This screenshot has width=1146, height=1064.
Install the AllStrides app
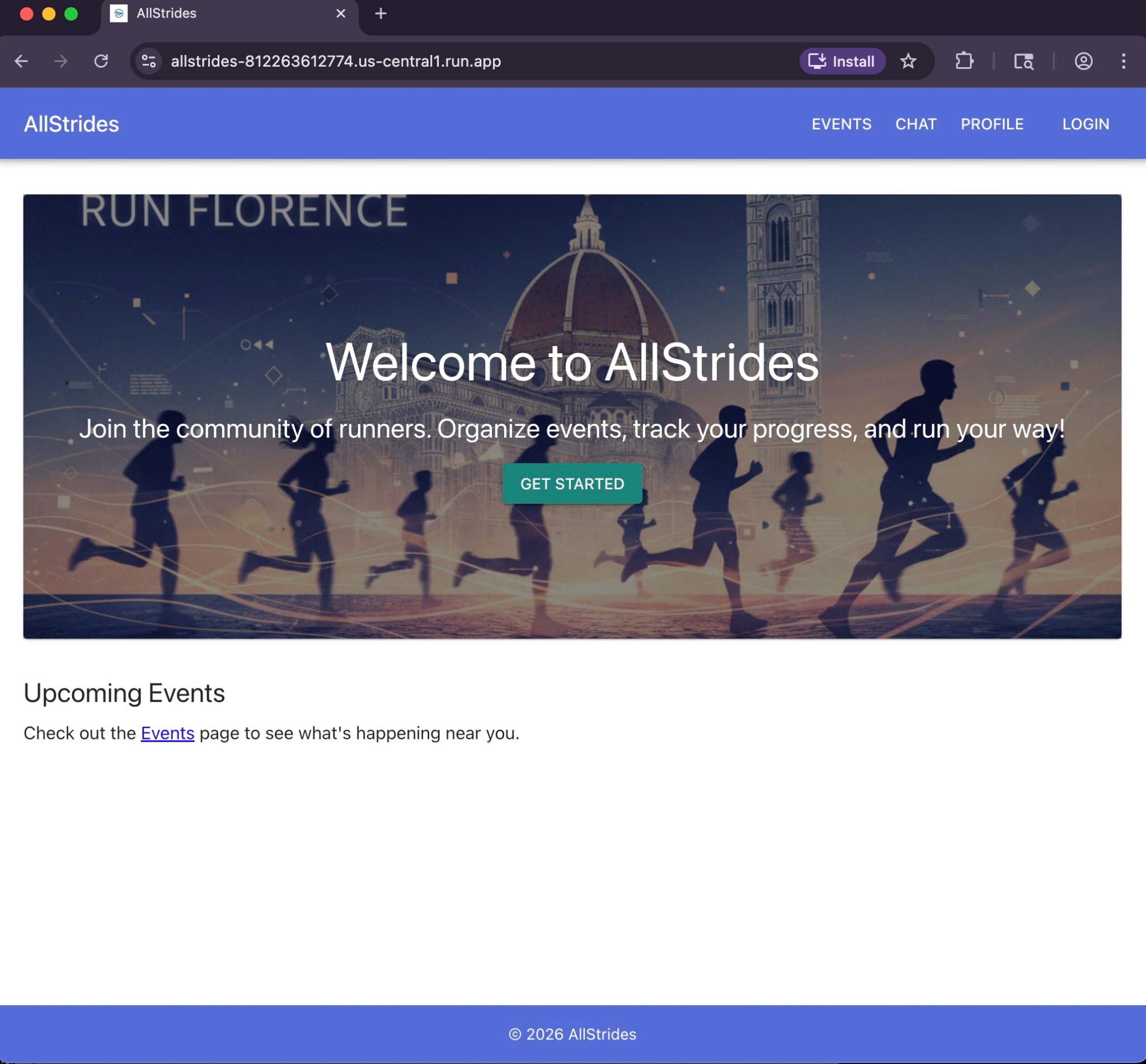(842, 61)
